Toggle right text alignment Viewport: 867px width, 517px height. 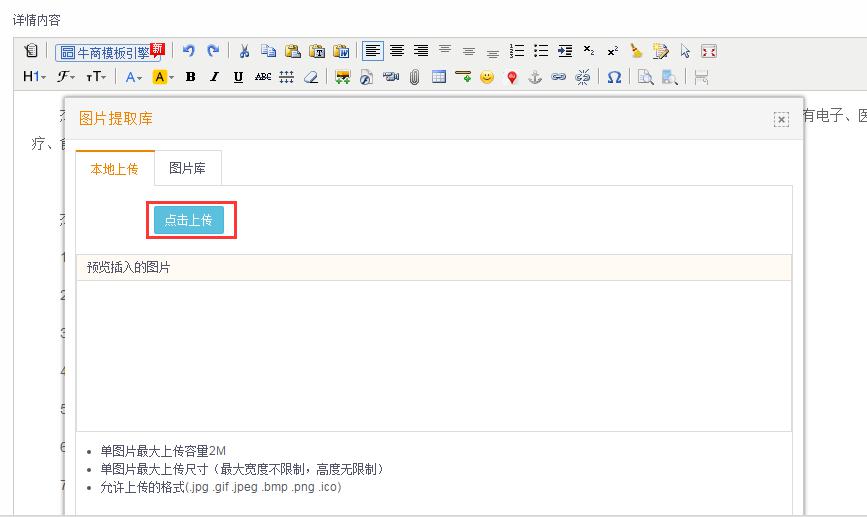(421, 51)
